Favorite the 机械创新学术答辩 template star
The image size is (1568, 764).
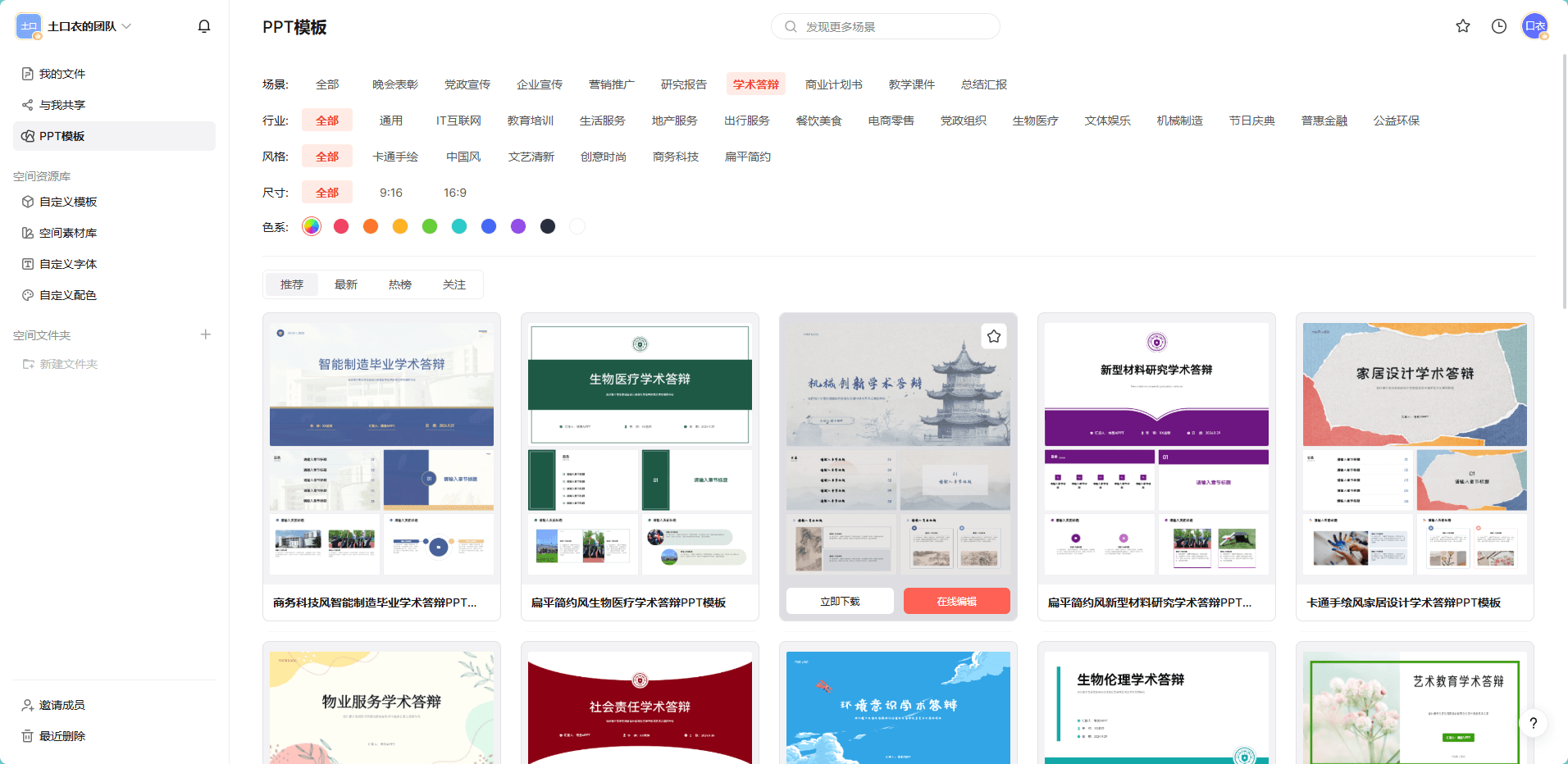coord(994,336)
